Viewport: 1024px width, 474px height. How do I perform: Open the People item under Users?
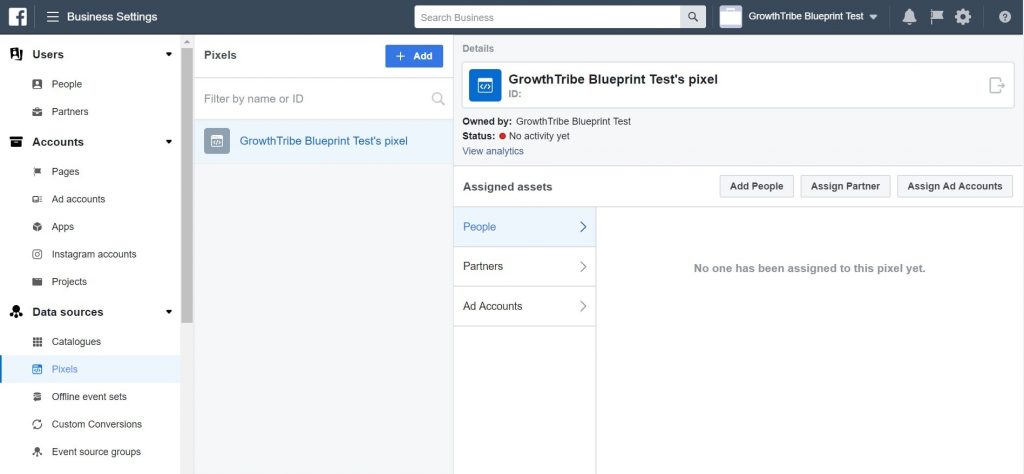(67, 84)
